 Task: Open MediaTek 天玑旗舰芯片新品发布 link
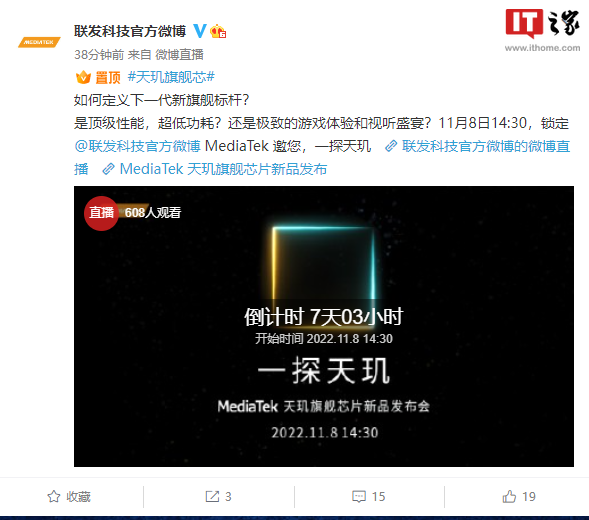[x=223, y=169]
